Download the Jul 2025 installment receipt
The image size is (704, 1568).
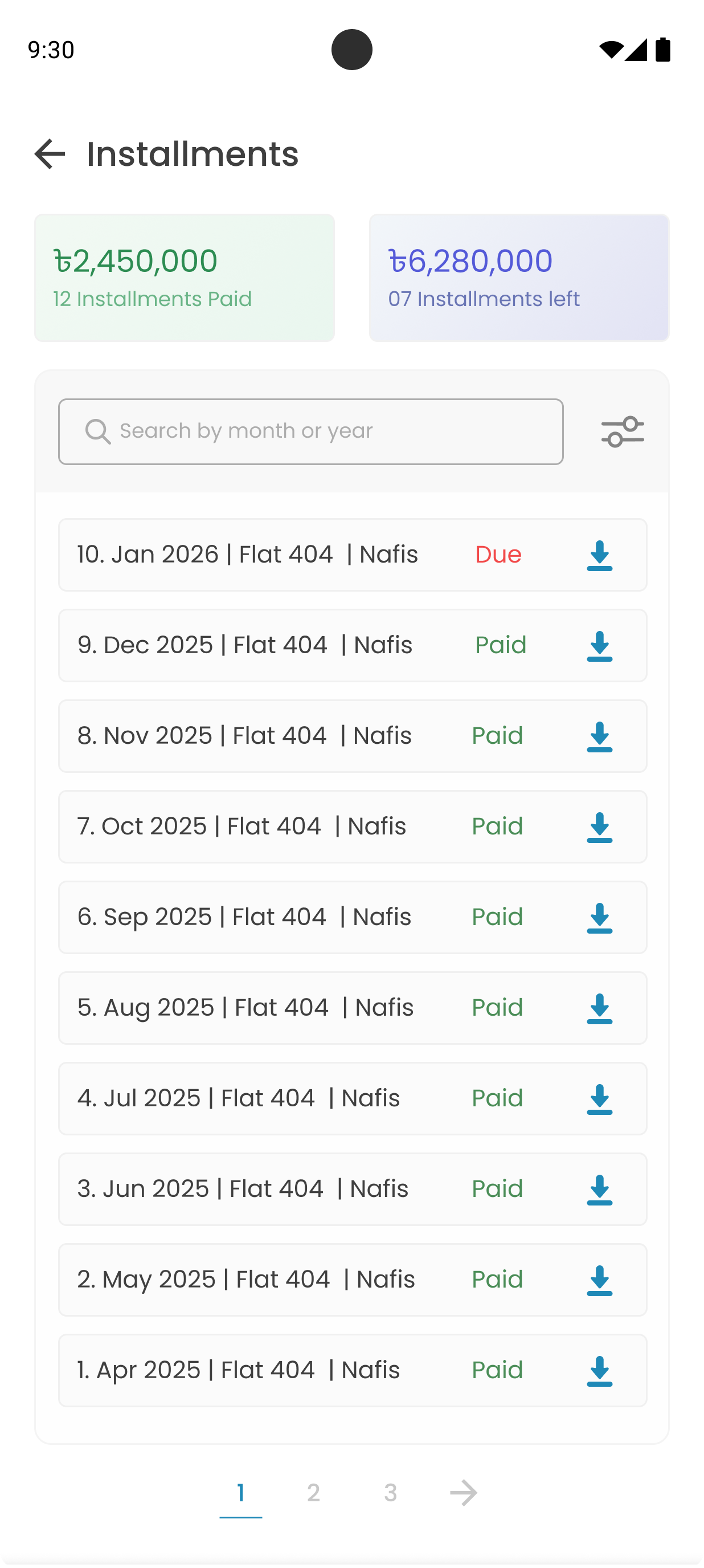[x=599, y=1099]
